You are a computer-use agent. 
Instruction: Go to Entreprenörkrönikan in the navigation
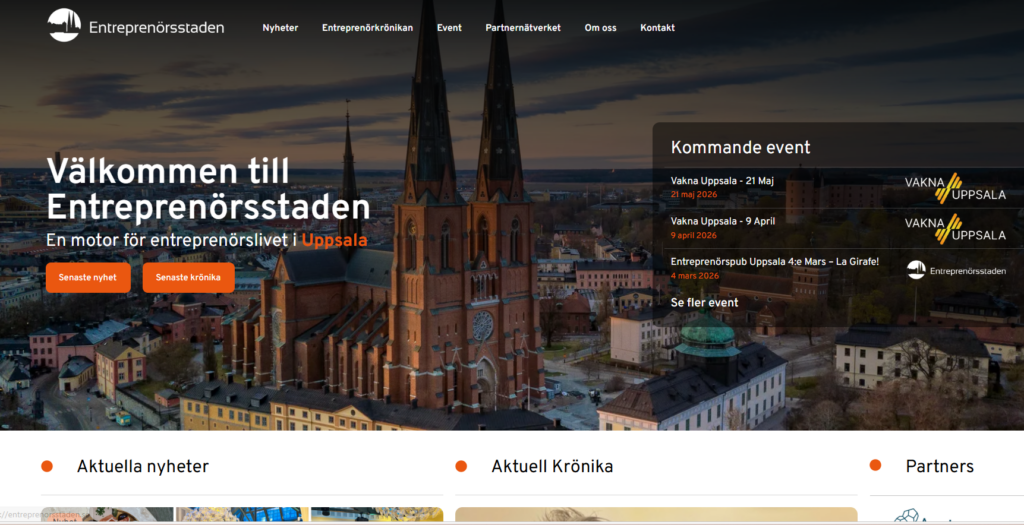click(367, 28)
